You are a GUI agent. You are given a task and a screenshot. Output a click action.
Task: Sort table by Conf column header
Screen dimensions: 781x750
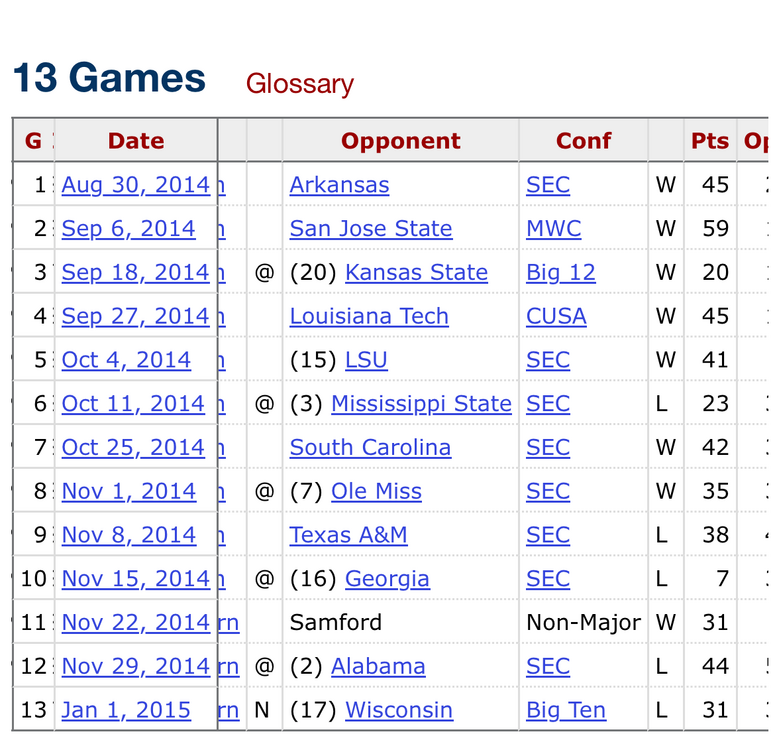(583, 141)
